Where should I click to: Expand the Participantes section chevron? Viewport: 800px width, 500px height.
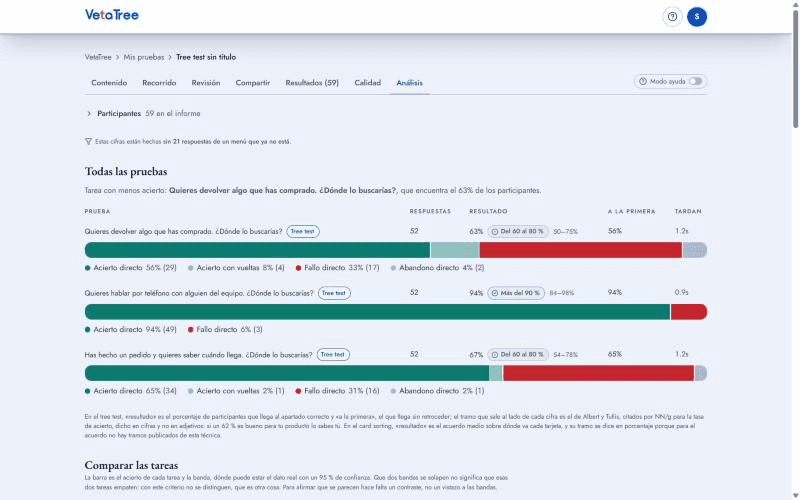(89, 113)
